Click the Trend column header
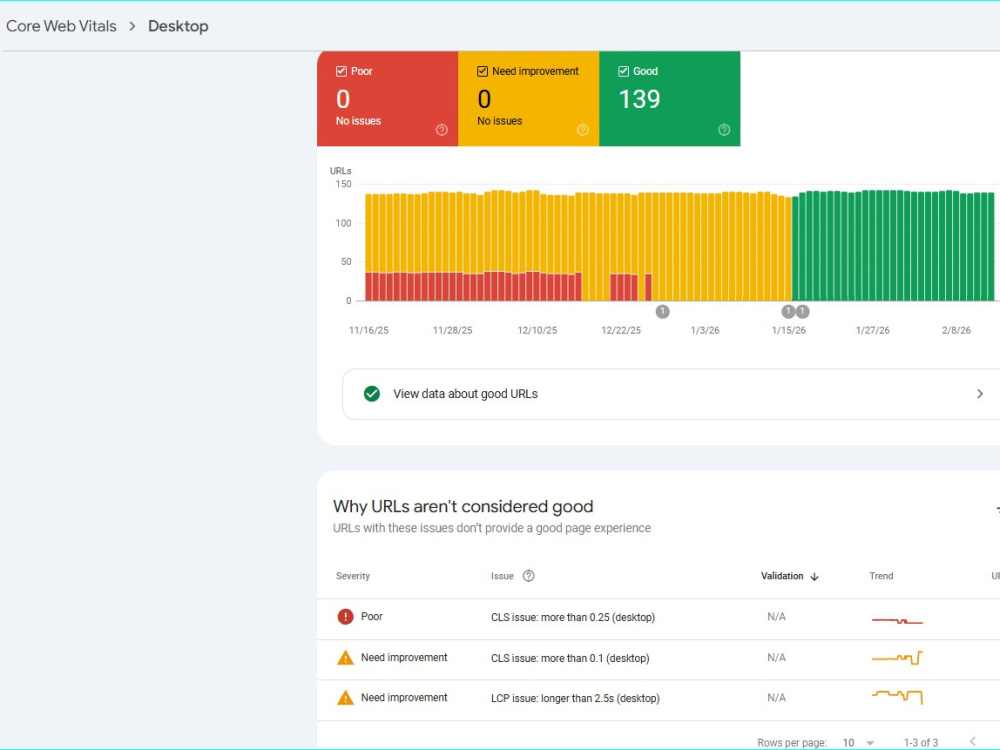1000x750 pixels. point(881,576)
